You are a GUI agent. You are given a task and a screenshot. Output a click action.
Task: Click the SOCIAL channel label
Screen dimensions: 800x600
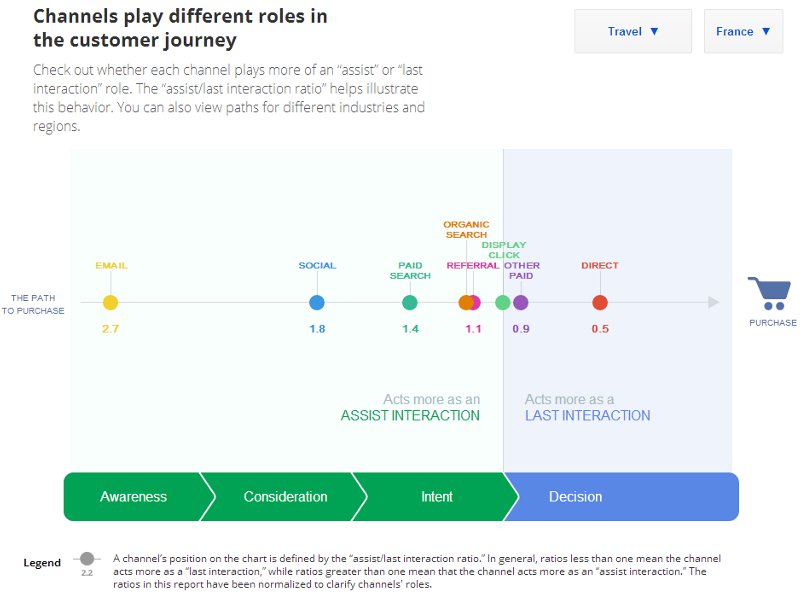click(x=317, y=265)
